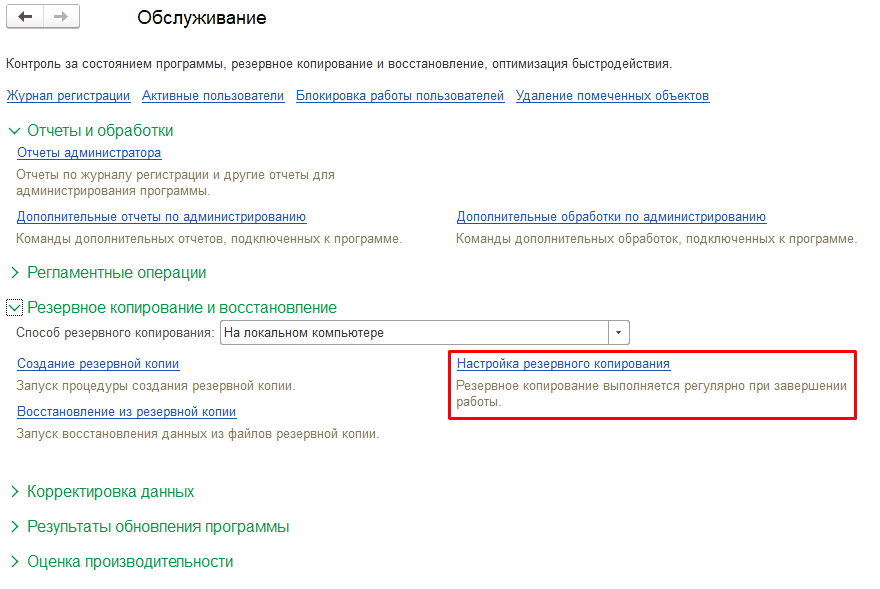
Task: Open Дополнительные обработки по администрированию
Action: 611,217
